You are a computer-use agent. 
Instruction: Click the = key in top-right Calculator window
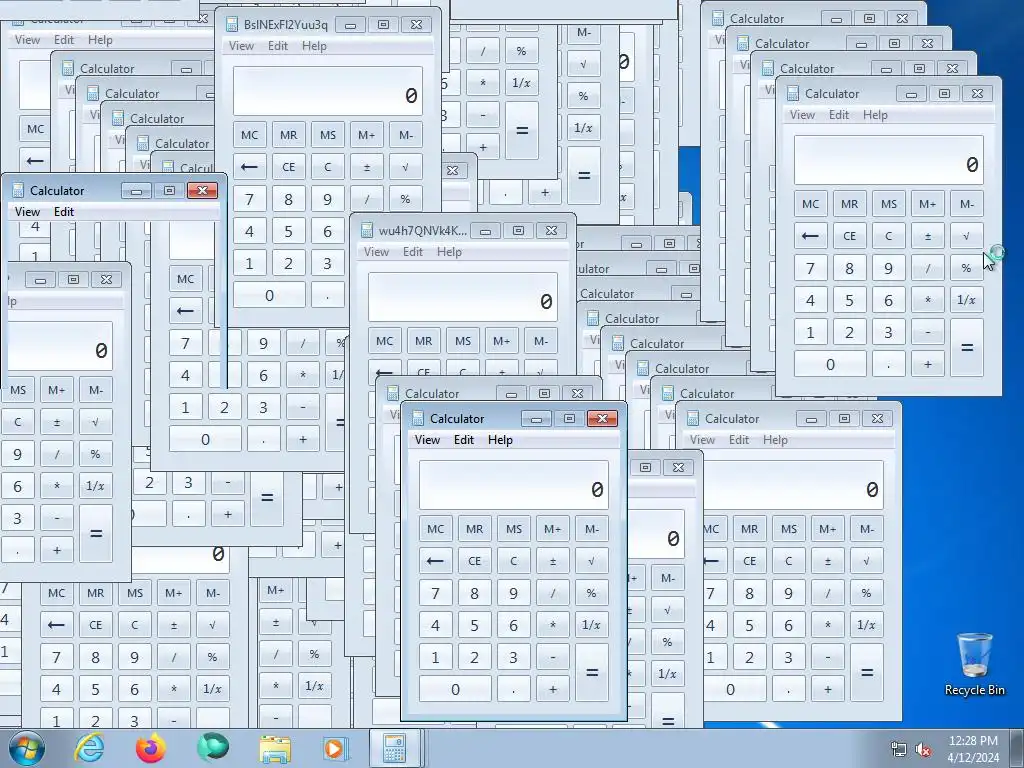pyautogui.click(x=967, y=347)
